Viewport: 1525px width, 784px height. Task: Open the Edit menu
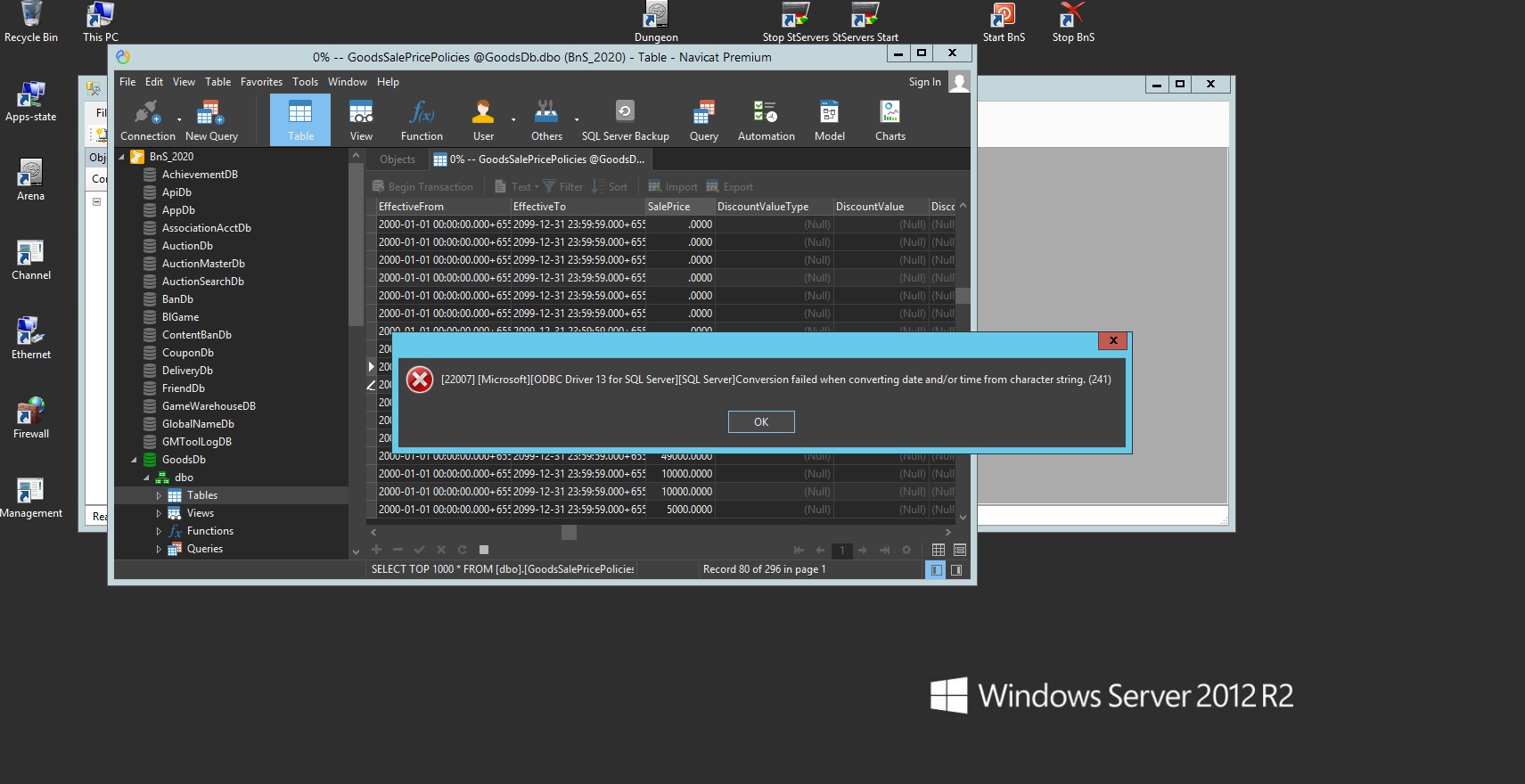click(x=154, y=82)
